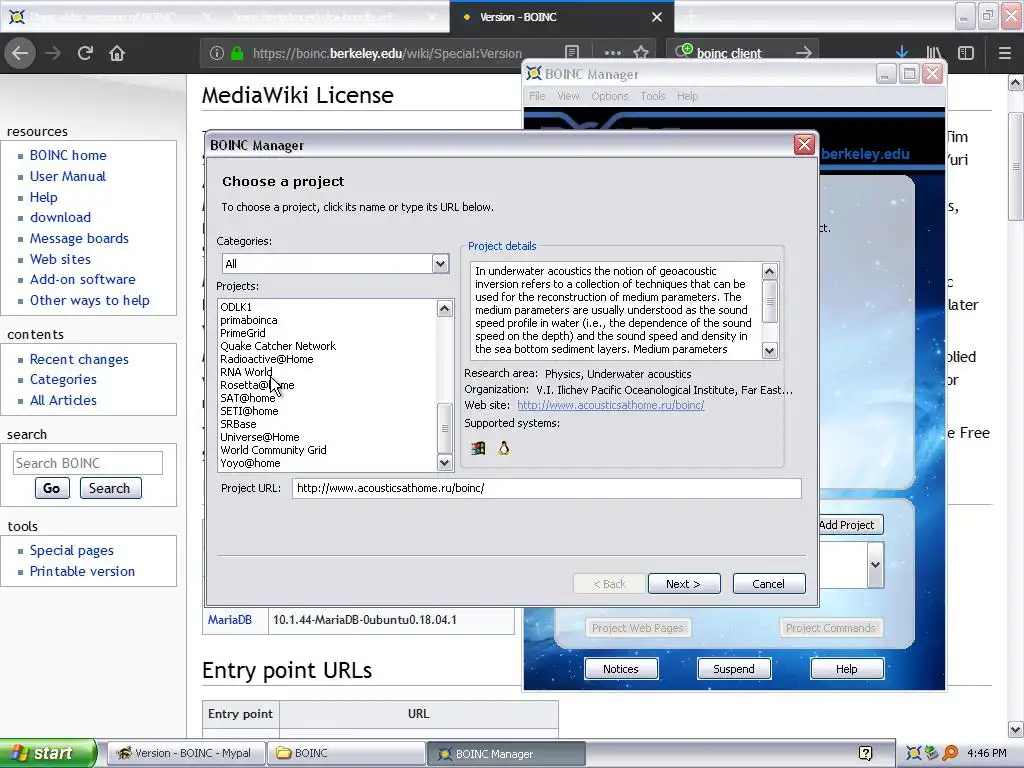Click the Linux penguin supported system icon
Screen dimensions: 1024x768
click(x=504, y=448)
